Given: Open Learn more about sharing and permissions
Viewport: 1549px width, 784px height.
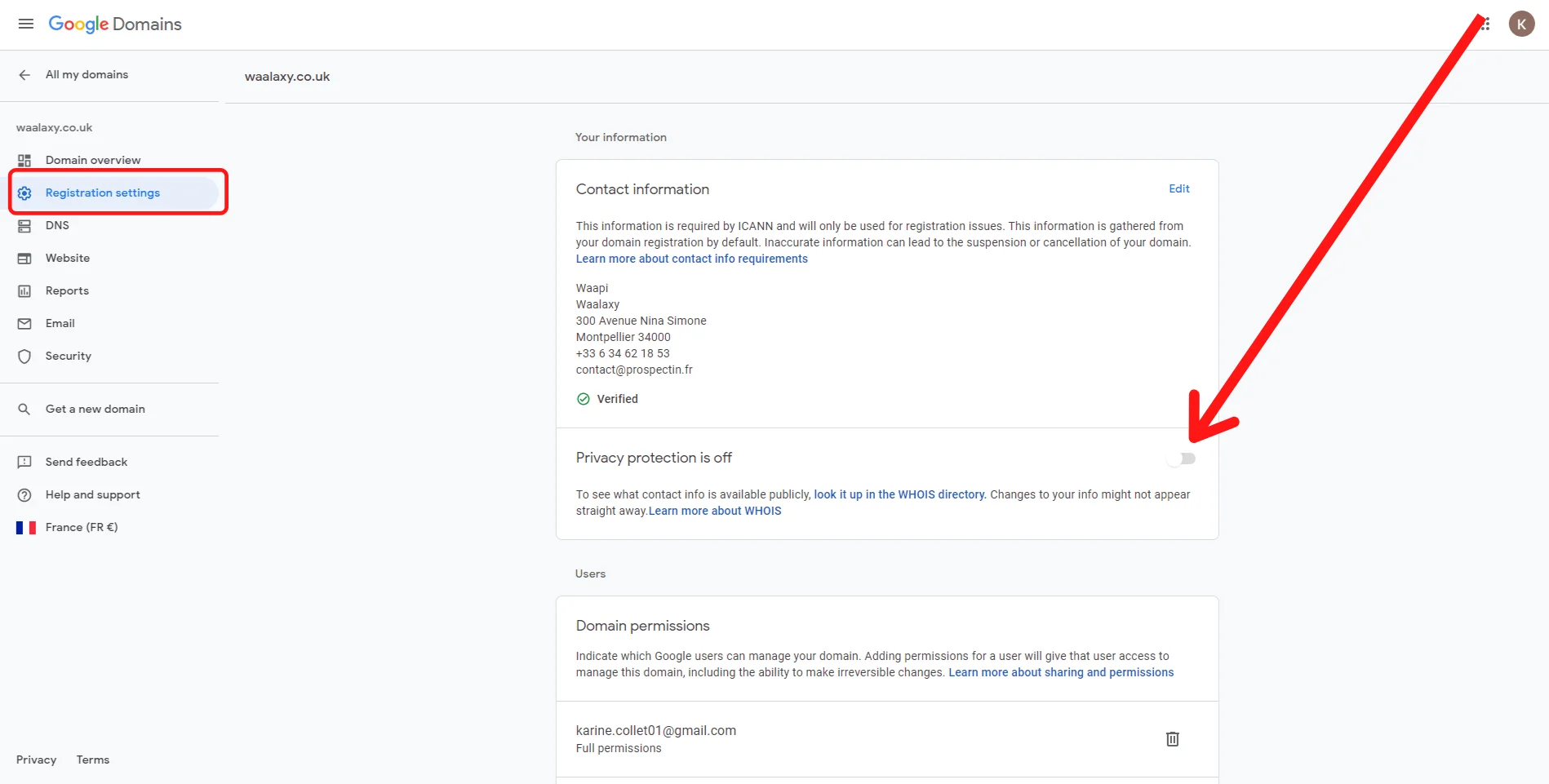Looking at the screenshot, I should tap(1061, 672).
